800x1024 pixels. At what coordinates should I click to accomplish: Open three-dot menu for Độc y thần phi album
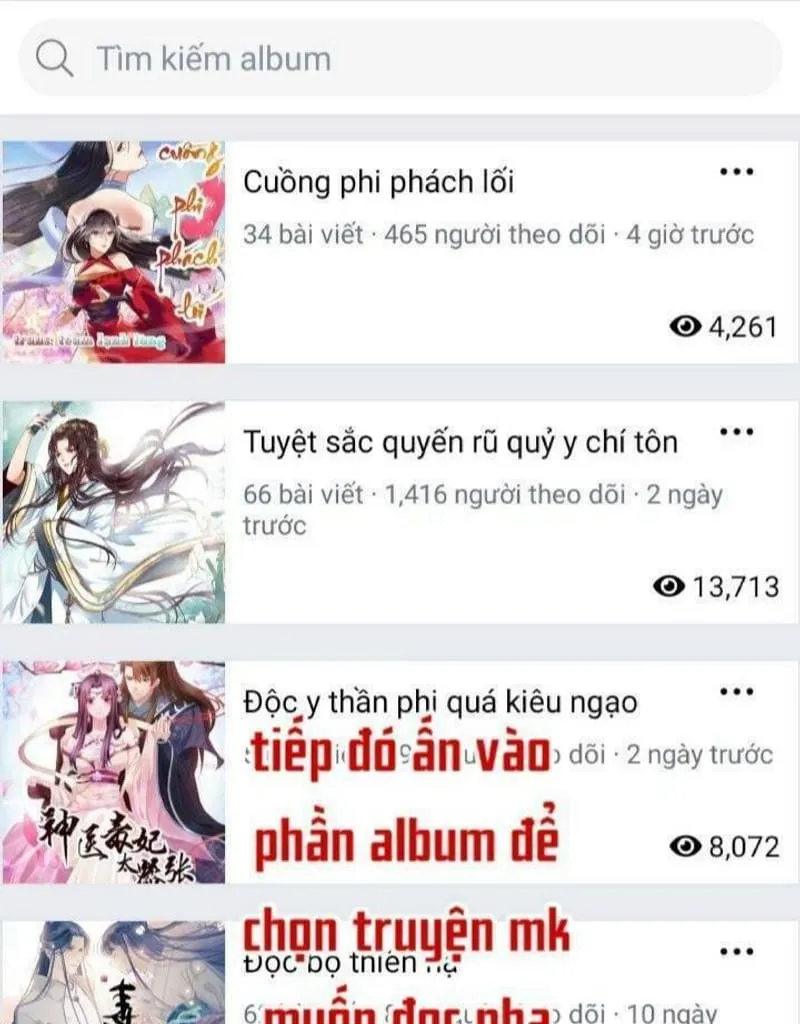[x=737, y=692]
